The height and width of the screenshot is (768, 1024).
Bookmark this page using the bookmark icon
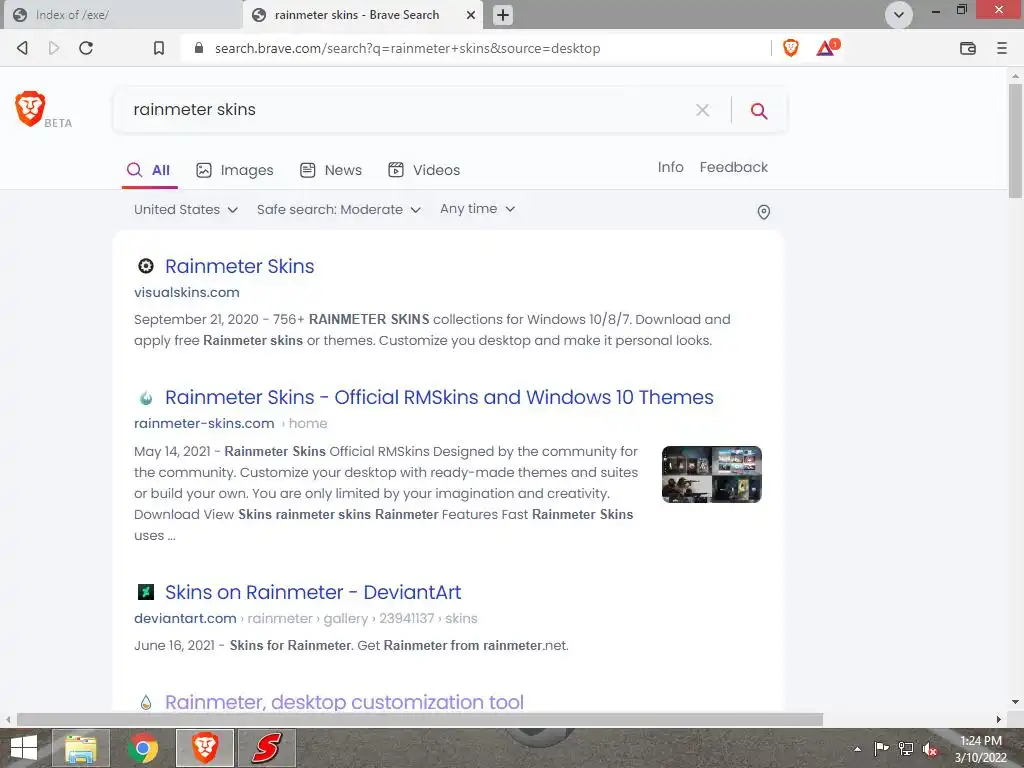click(159, 48)
